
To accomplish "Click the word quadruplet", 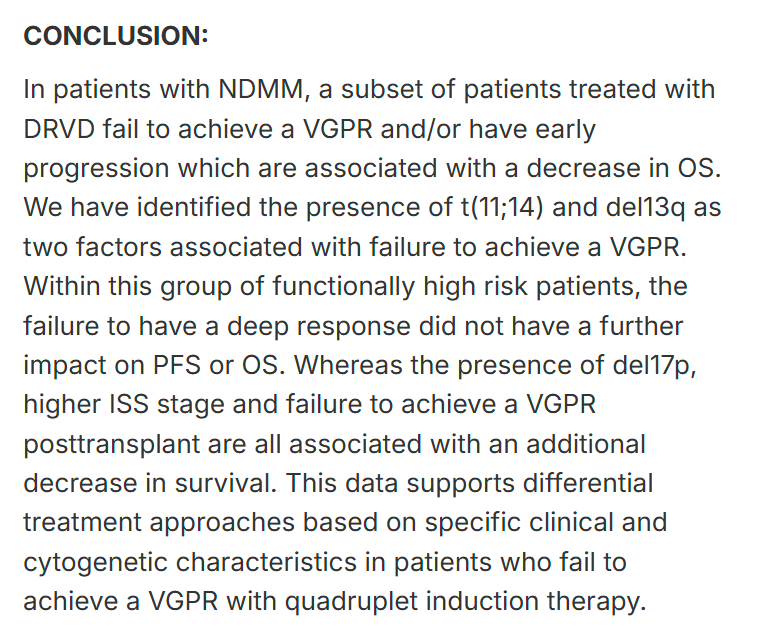I will pyautogui.click(x=351, y=602).
